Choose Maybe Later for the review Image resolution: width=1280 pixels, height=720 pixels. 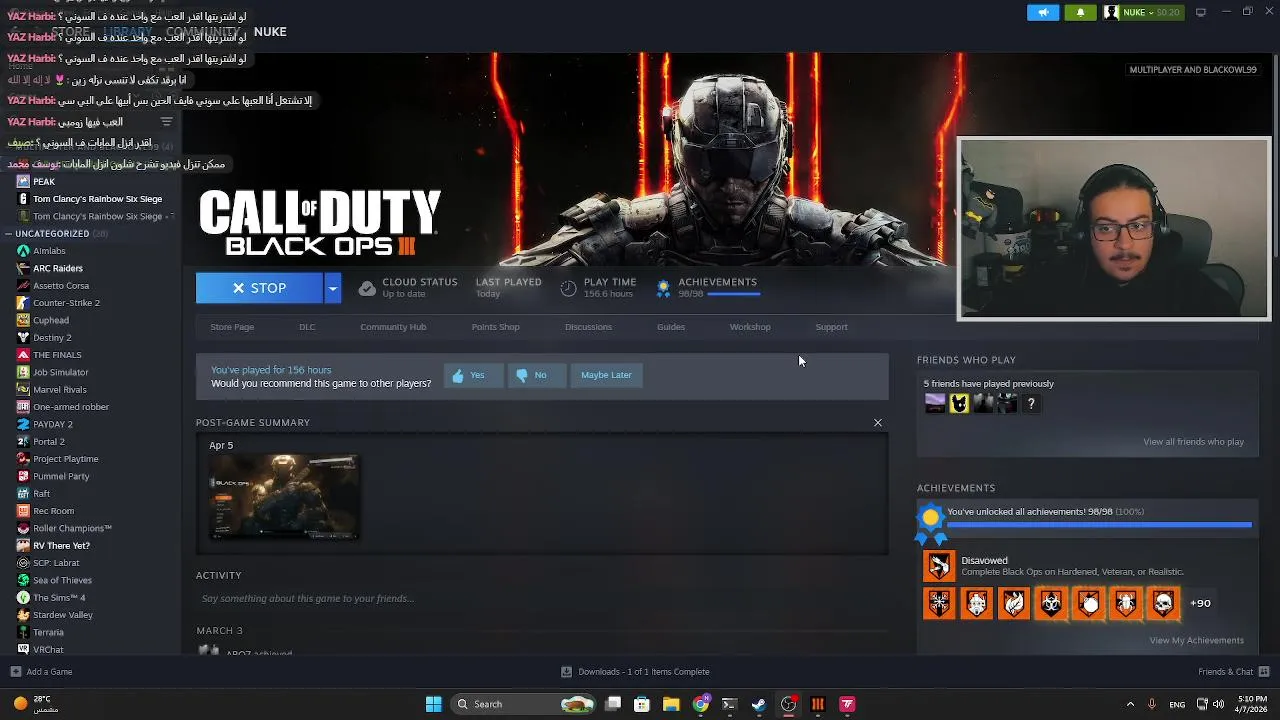pyautogui.click(x=606, y=375)
